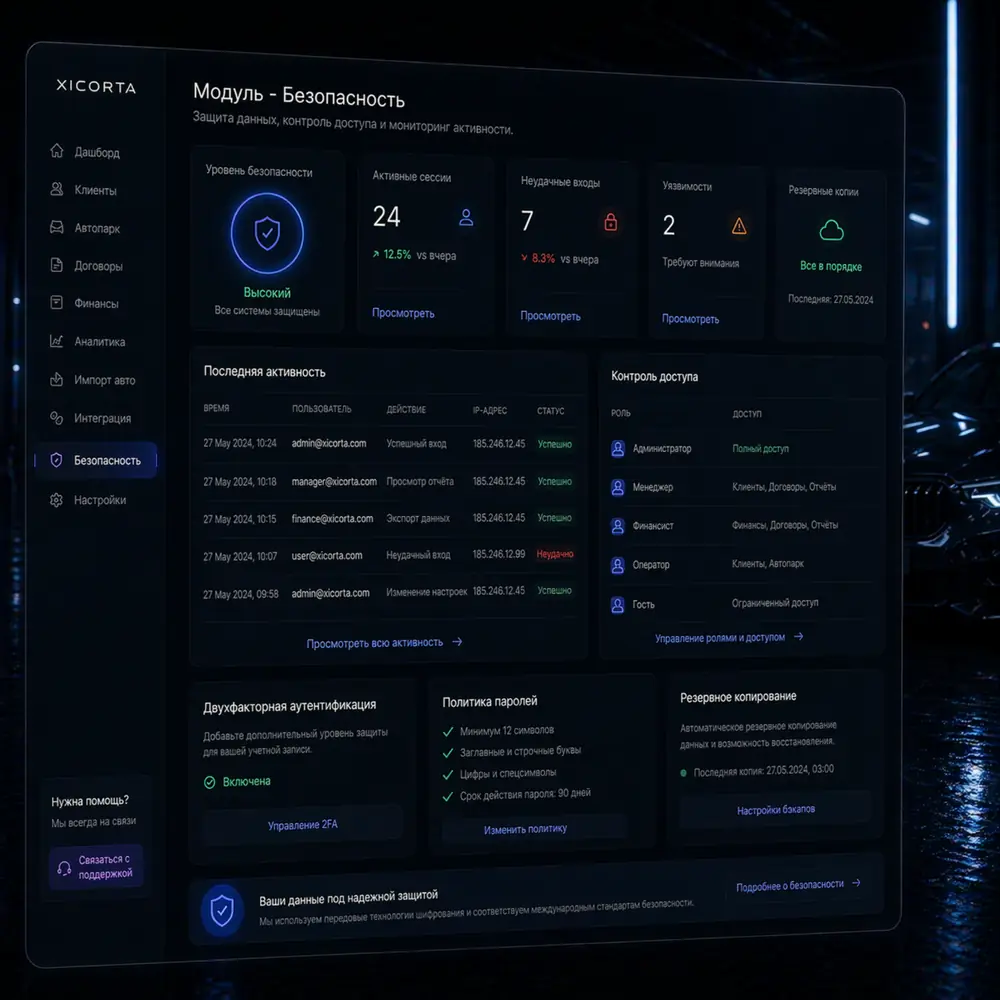Image resolution: width=1000 pixels, height=1000 pixels.
Task: Click the Финансист role avatar icon
Action: tap(617, 527)
